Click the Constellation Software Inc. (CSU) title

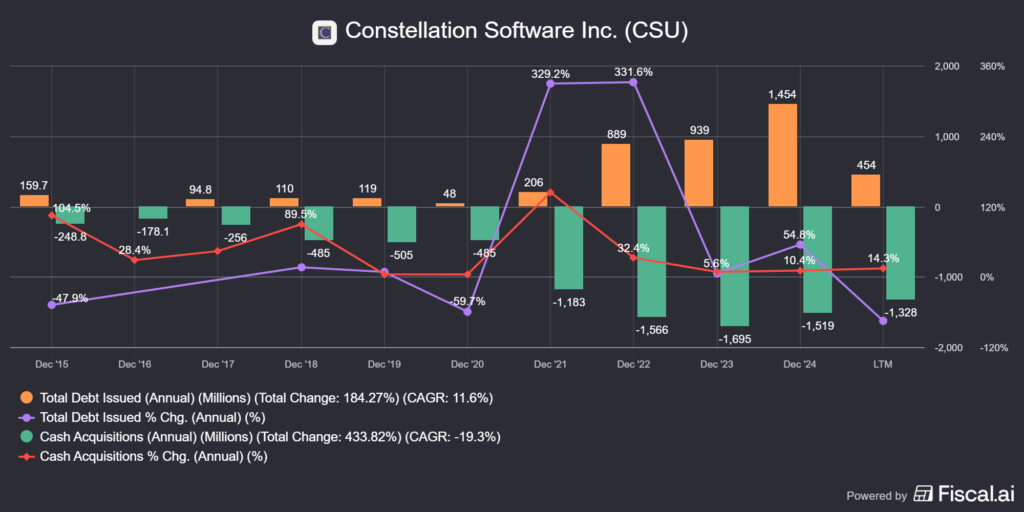click(x=516, y=32)
